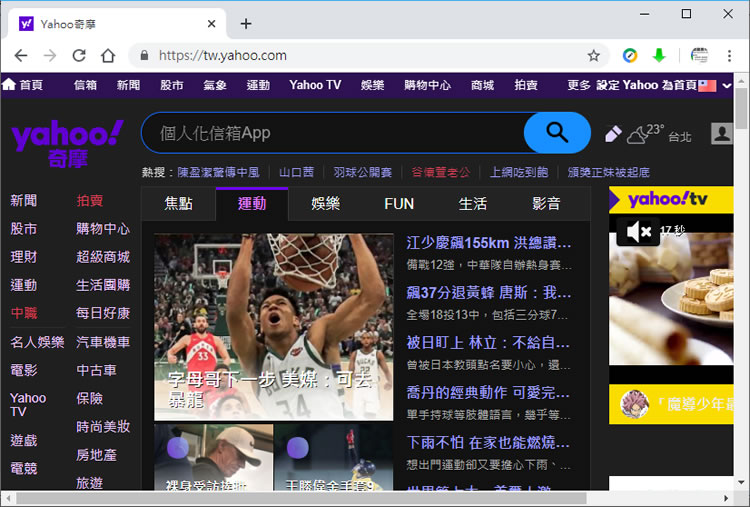Click the padlock site info icon
Viewport: 750px width, 507px height.
click(x=144, y=55)
